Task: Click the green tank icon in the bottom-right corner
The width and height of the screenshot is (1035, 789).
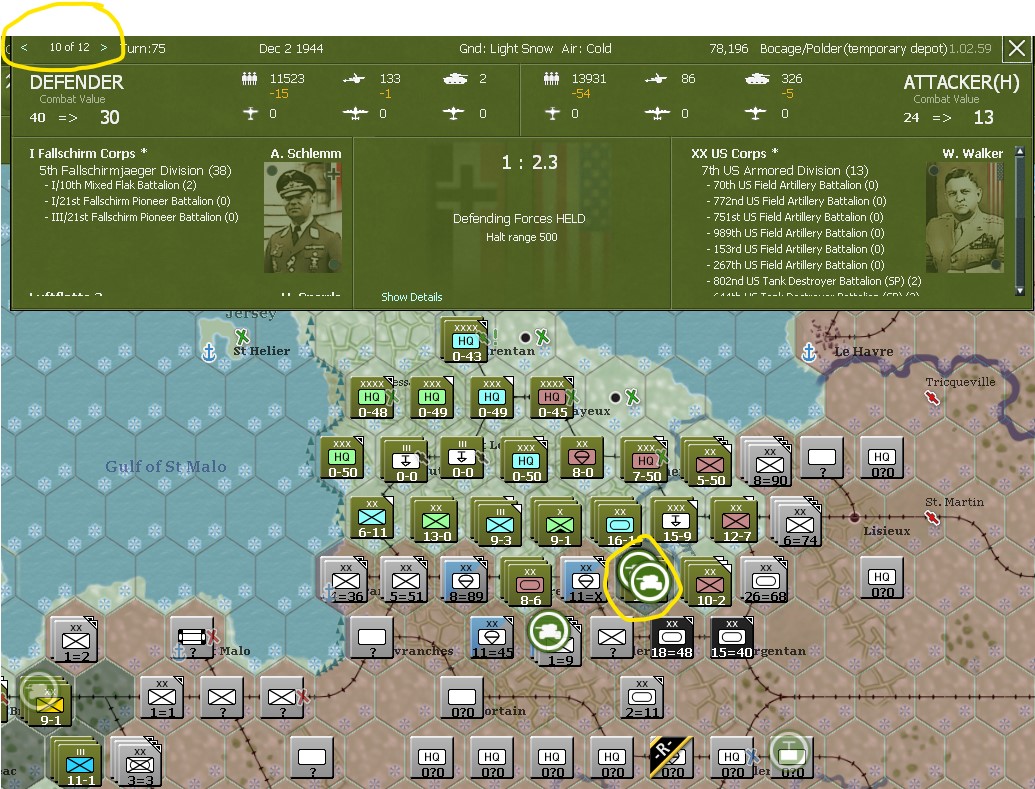Action: [790, 758]
